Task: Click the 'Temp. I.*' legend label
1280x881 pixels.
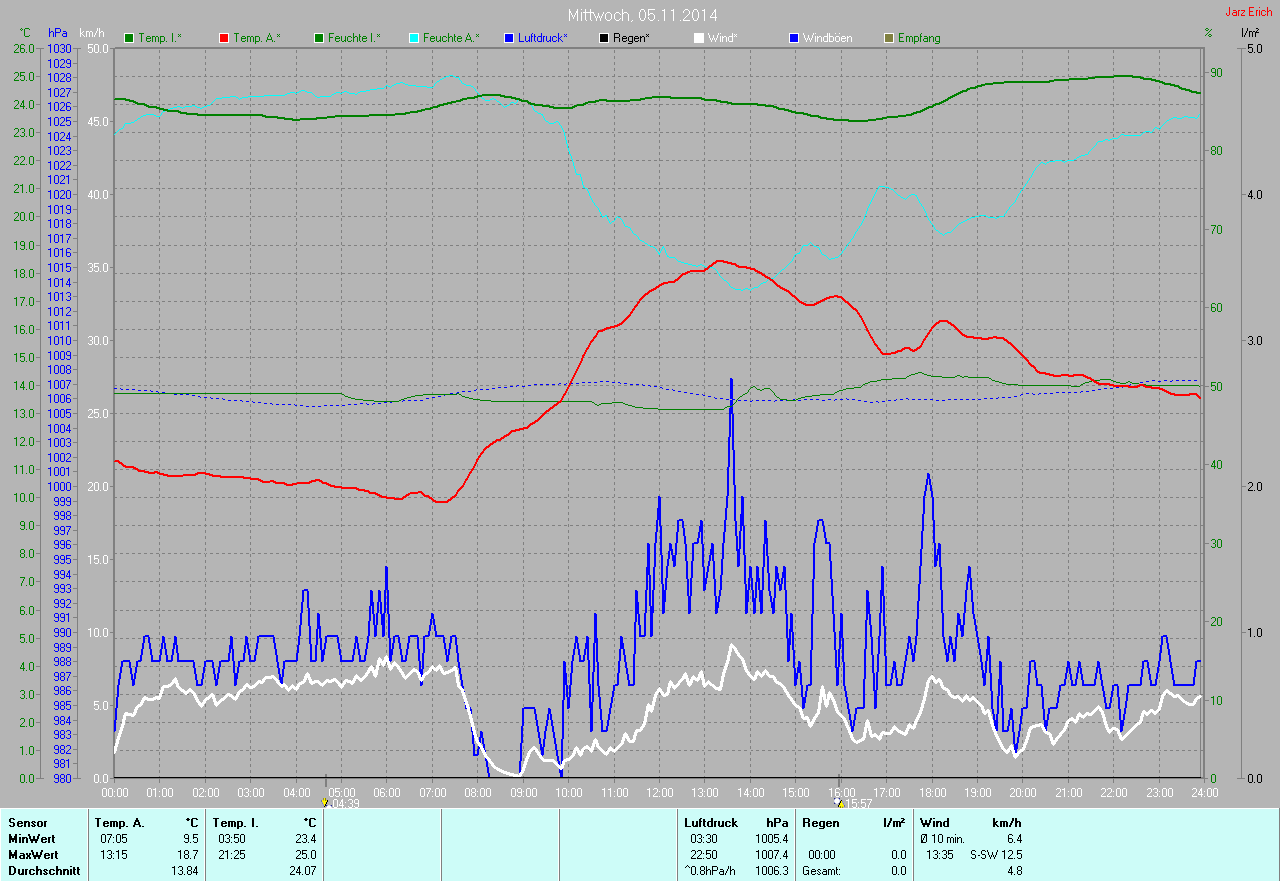Action: click(160, 38)
